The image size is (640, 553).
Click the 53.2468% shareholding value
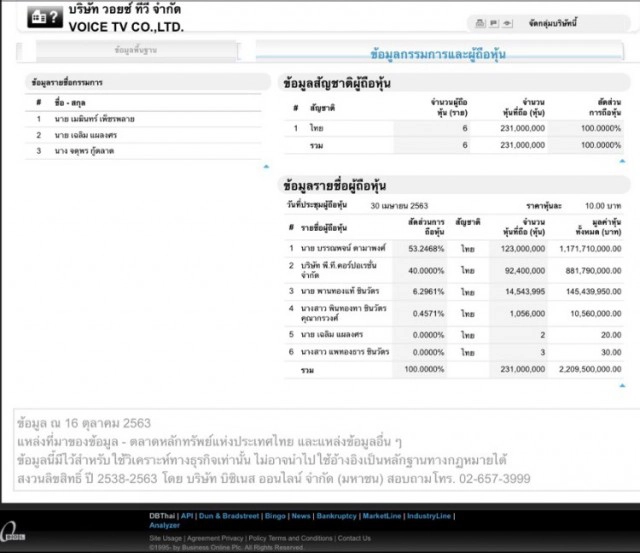[x=426, y=249]
